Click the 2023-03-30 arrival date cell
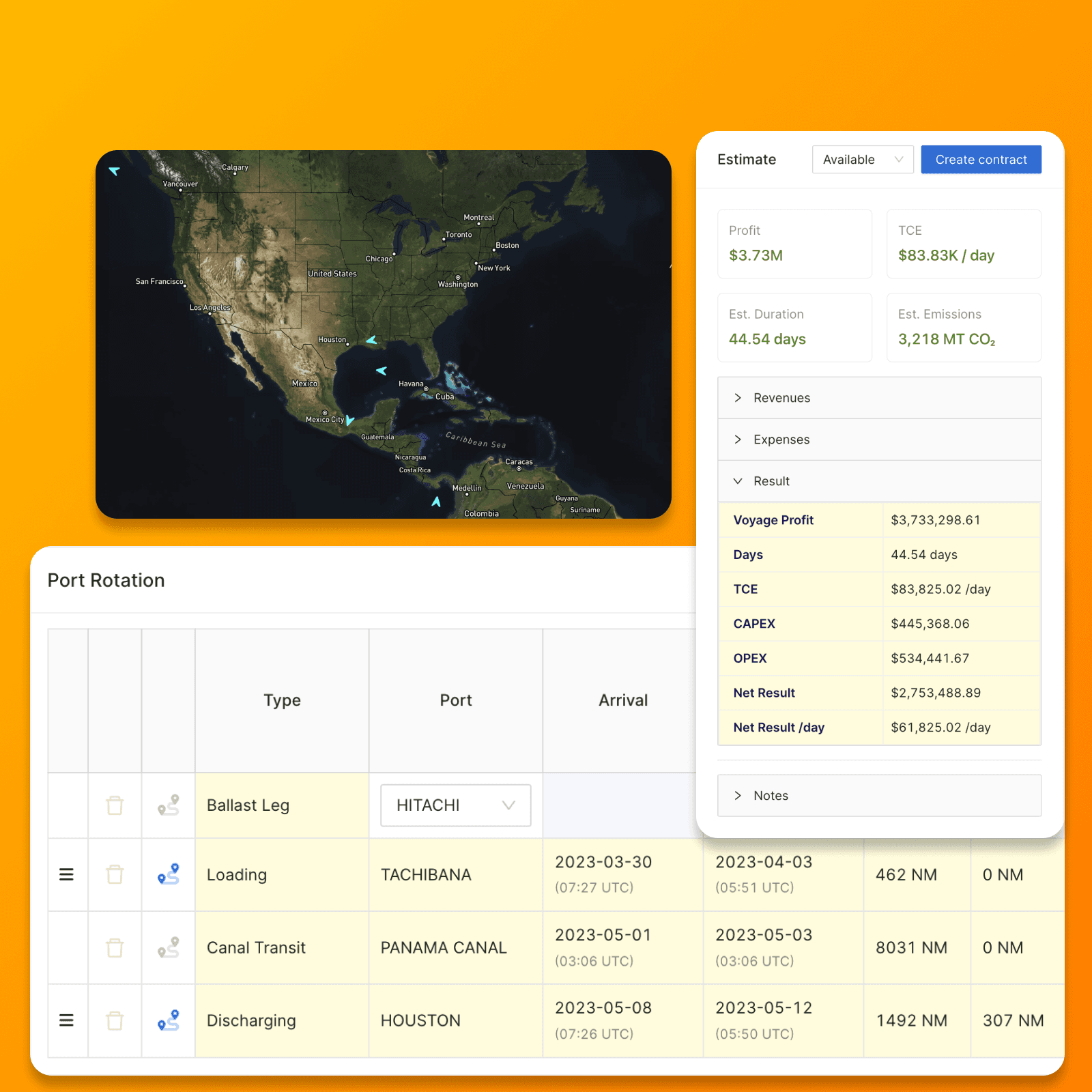 coord(623,875)
